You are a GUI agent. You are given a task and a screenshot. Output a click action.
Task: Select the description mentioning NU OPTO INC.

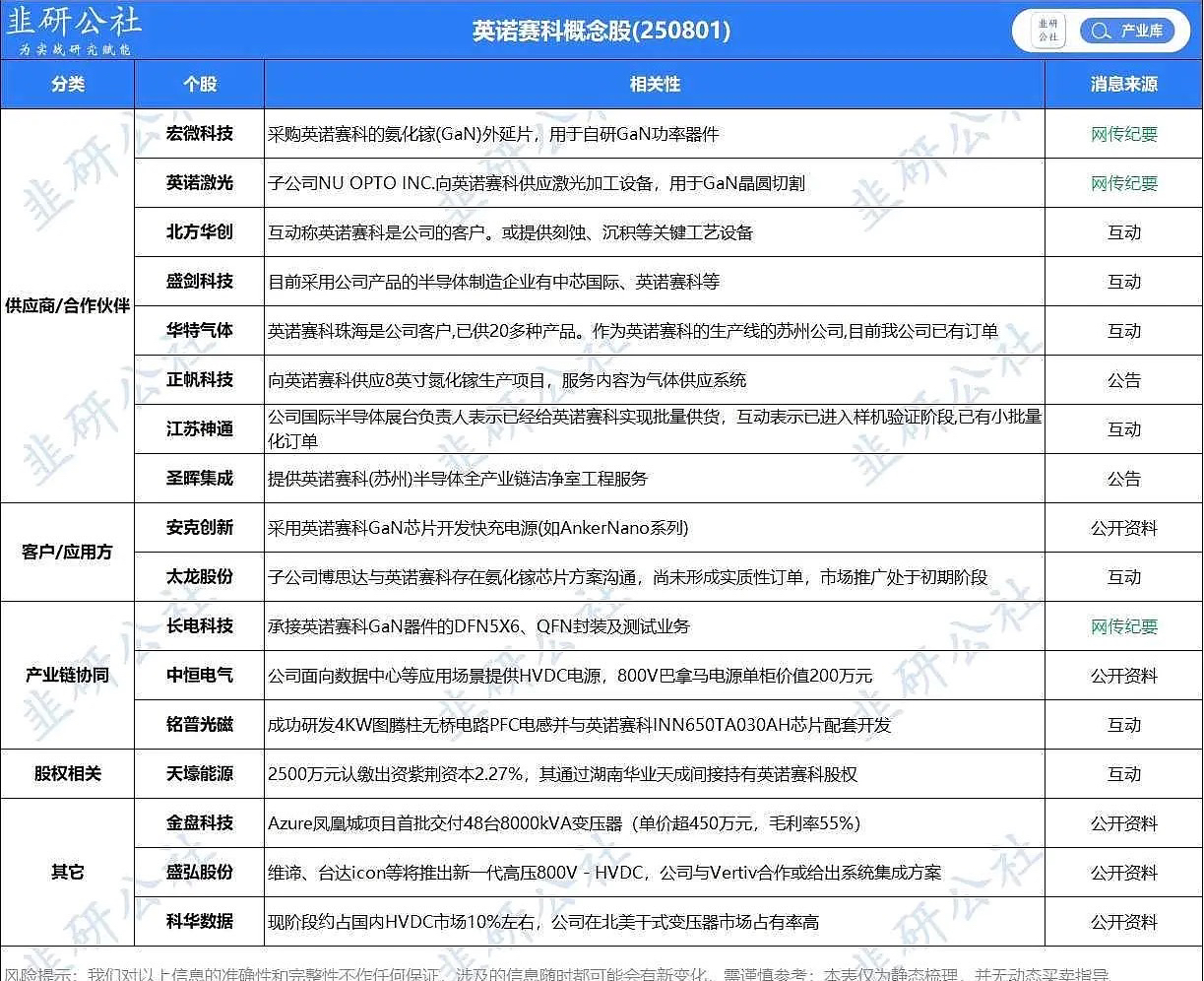coord(537,183)
